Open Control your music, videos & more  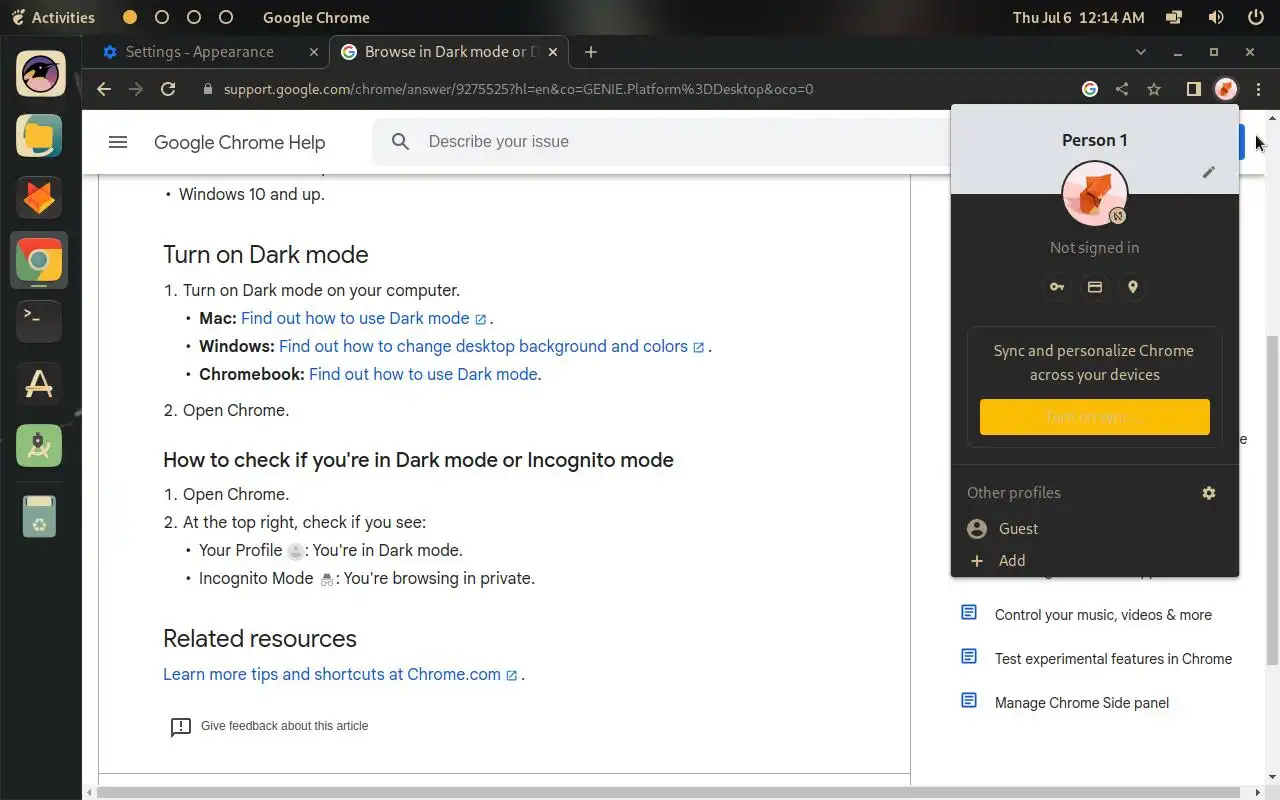pyautogui.click(x=1103, y=615)
